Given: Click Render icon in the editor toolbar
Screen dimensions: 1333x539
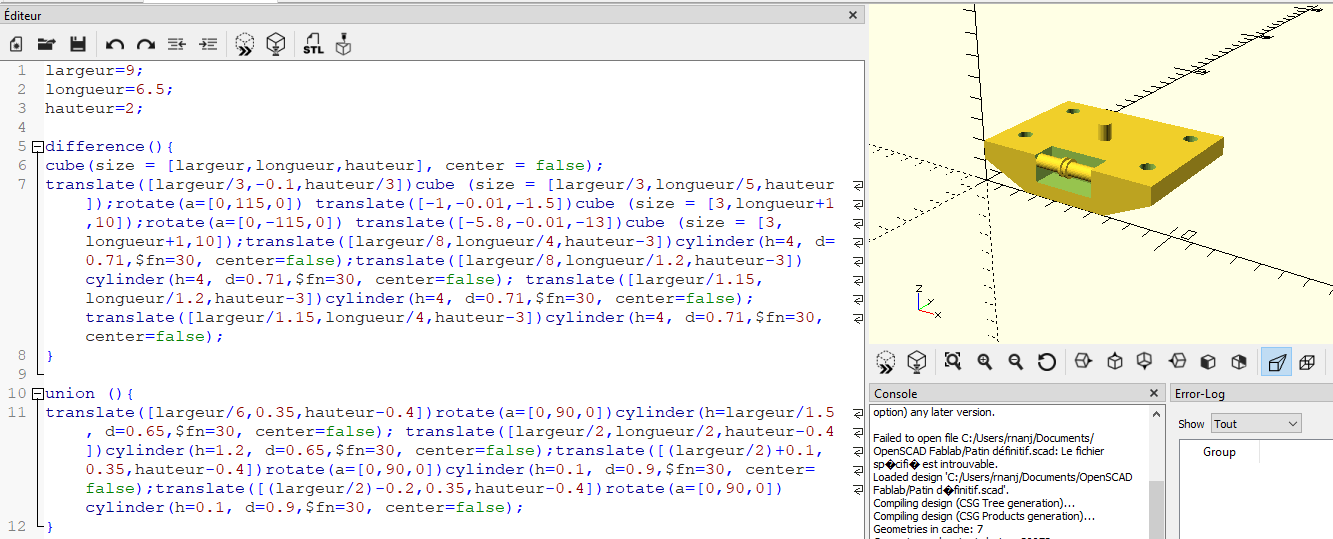Looking at the screenshot, I should click(276, 44).
